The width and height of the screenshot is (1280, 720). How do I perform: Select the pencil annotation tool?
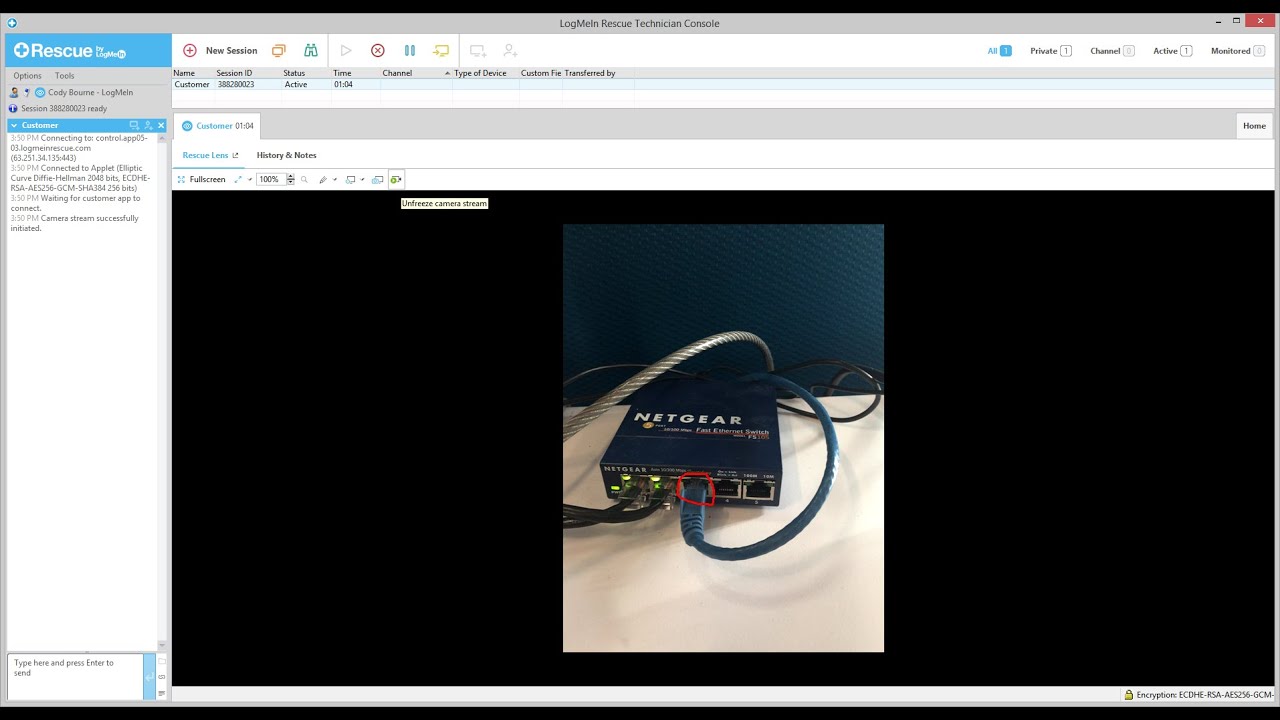point(323,179)
